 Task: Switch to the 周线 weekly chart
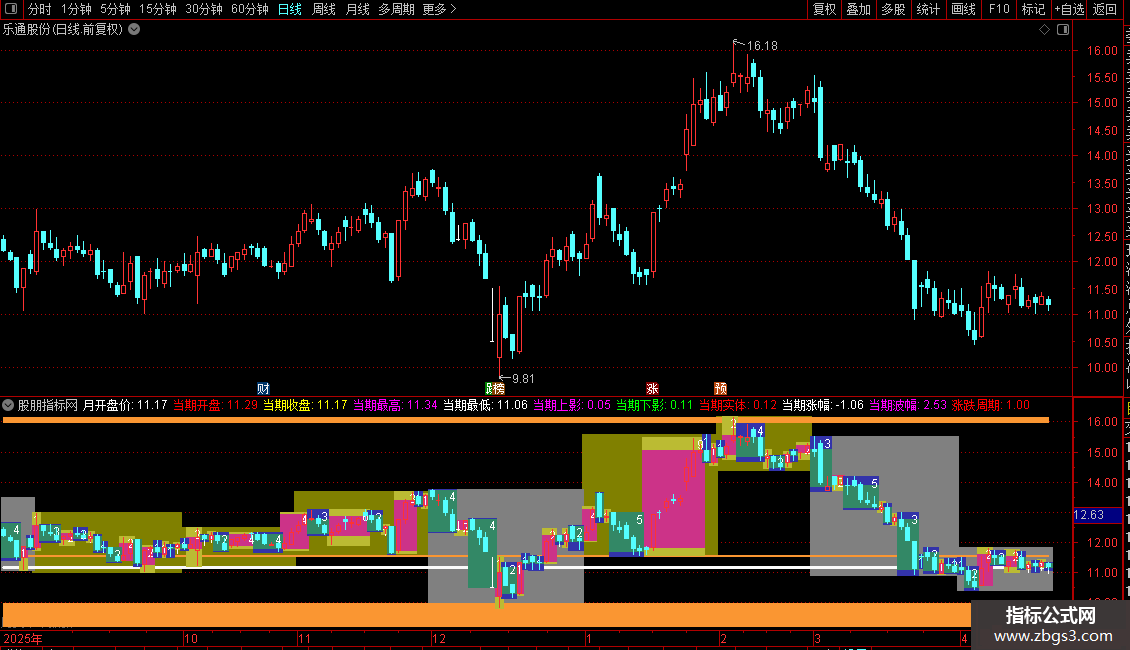tap(324, 9)
